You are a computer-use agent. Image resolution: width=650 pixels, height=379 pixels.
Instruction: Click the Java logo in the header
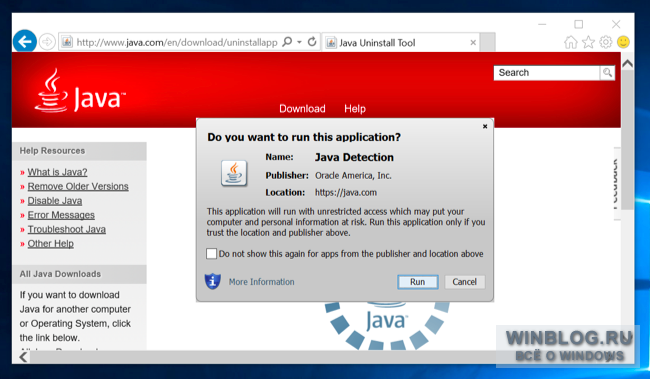click(x=80, y=91)
